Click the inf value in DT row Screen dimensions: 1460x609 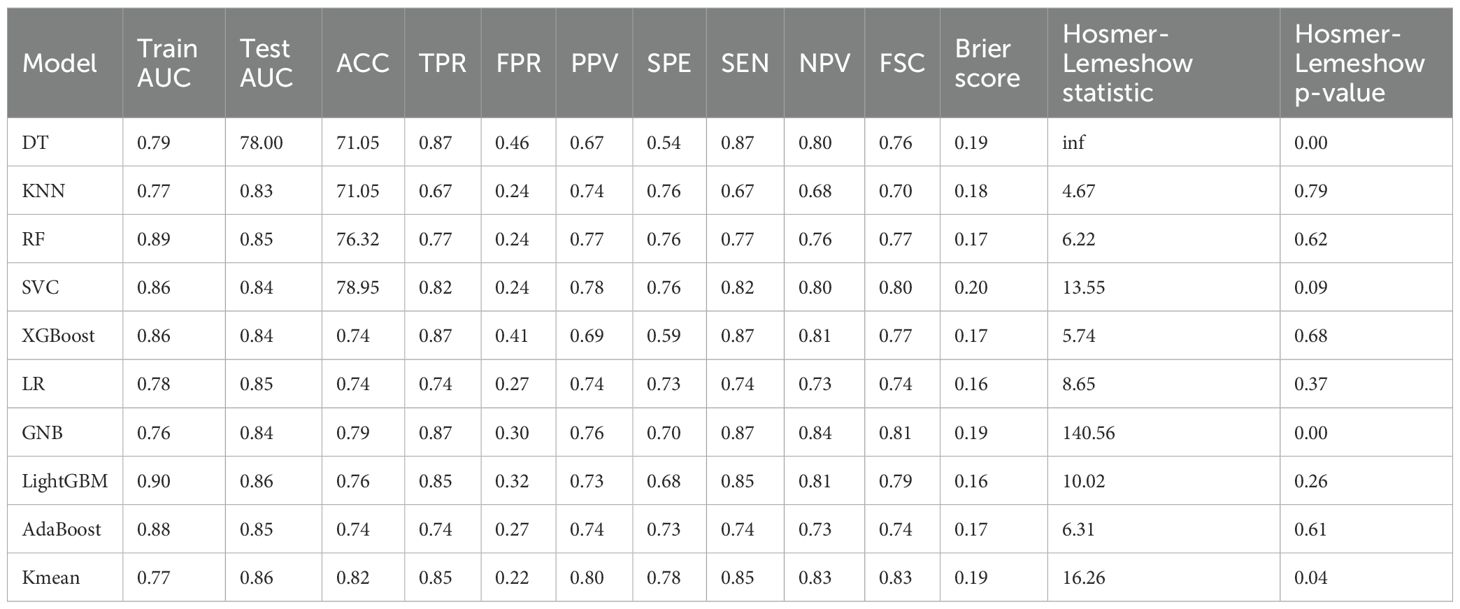coord(1073,142)
